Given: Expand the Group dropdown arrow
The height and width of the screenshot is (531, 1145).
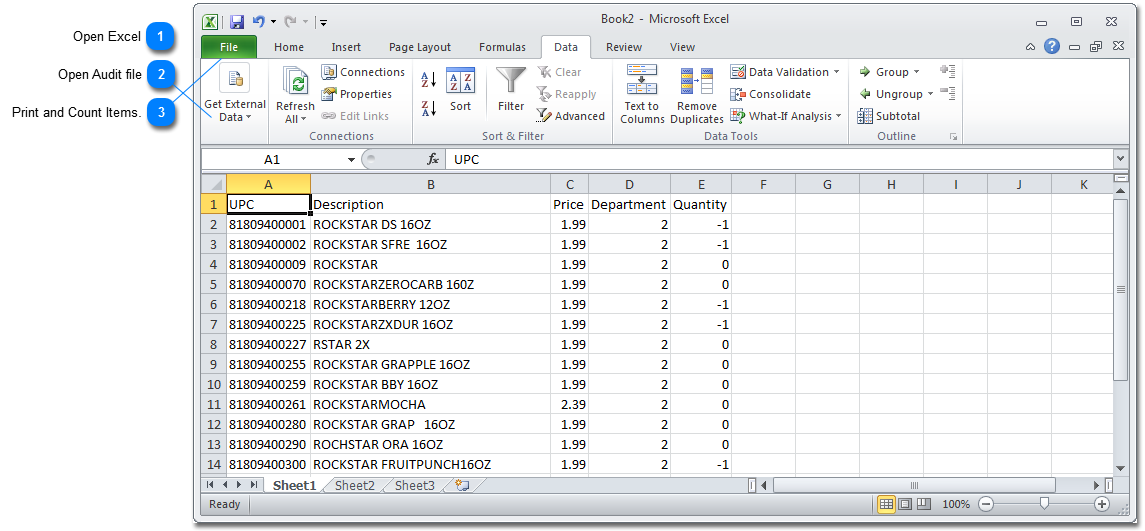Looking at the screenshot, I should [x=916, y=72].
